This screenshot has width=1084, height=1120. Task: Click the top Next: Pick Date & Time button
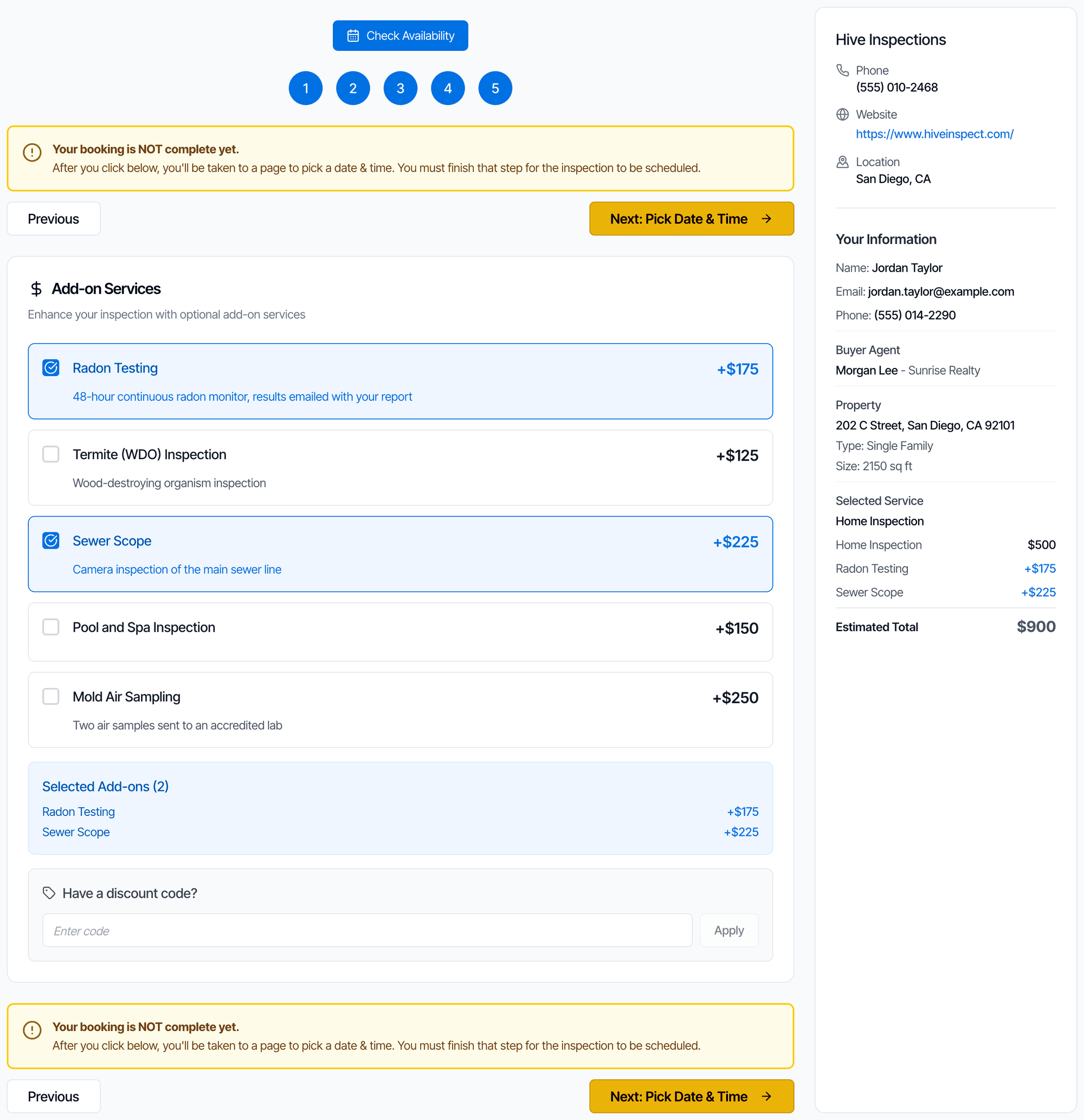[x=692, y=219]
